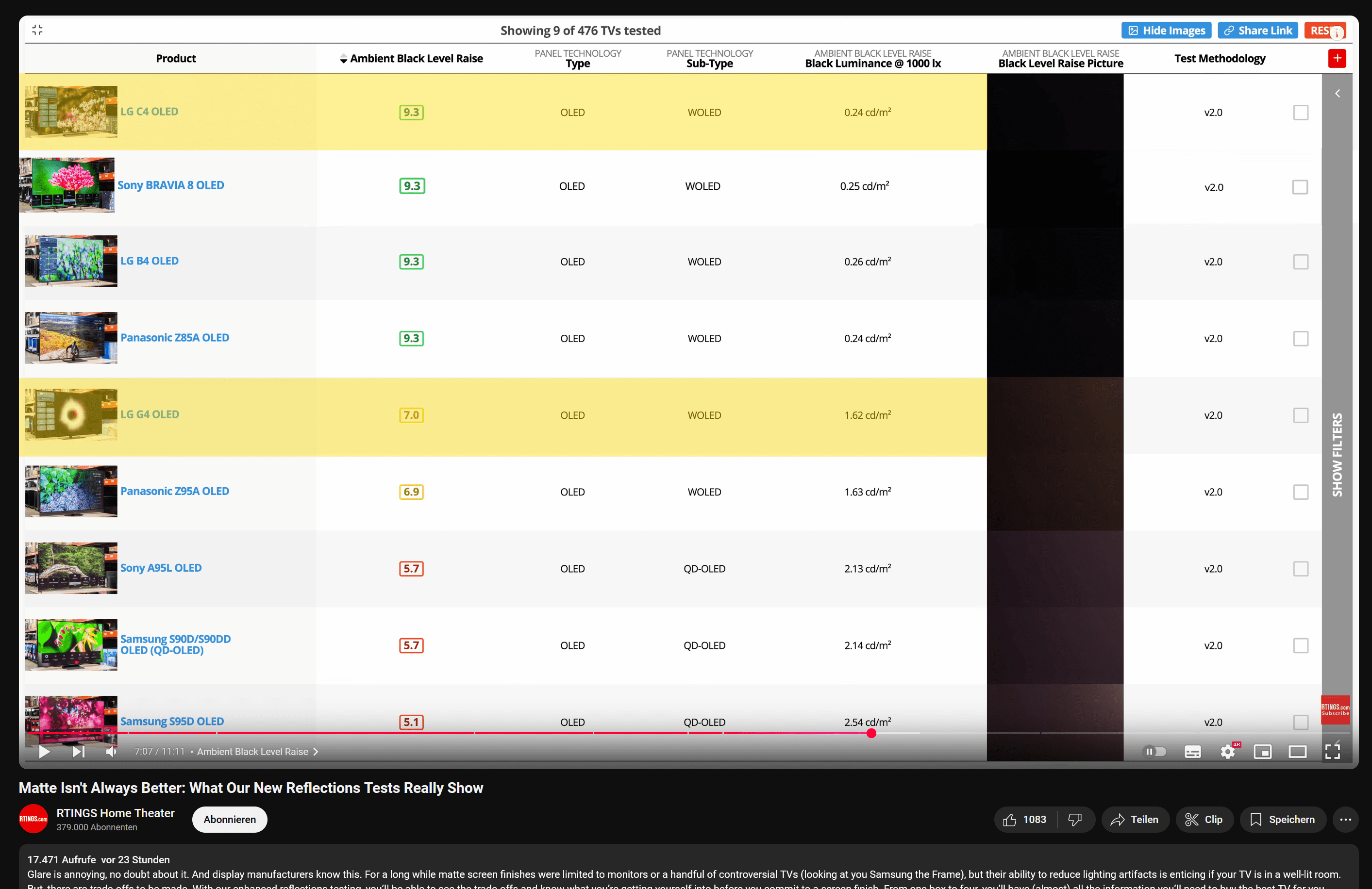Check the LG B4 OLED checkbox
Image resolution: width=1372 pixels, height=889 pixels.
coord(1301,262)
